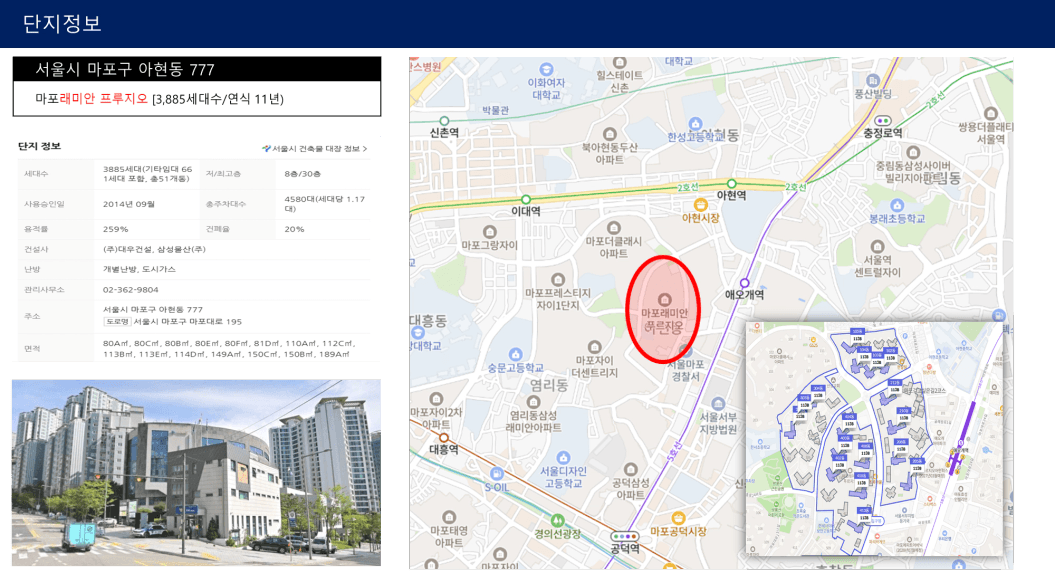Select the 아현시장 market icon
Image resolution: width=1055 pixels, height=573 pixels.
(700, 204)
